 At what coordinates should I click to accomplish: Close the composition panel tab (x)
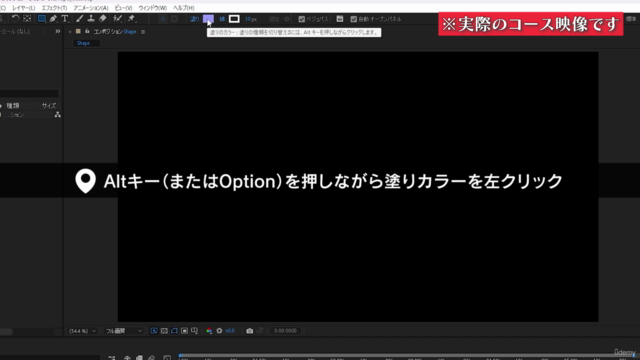[x=70, y=32]
